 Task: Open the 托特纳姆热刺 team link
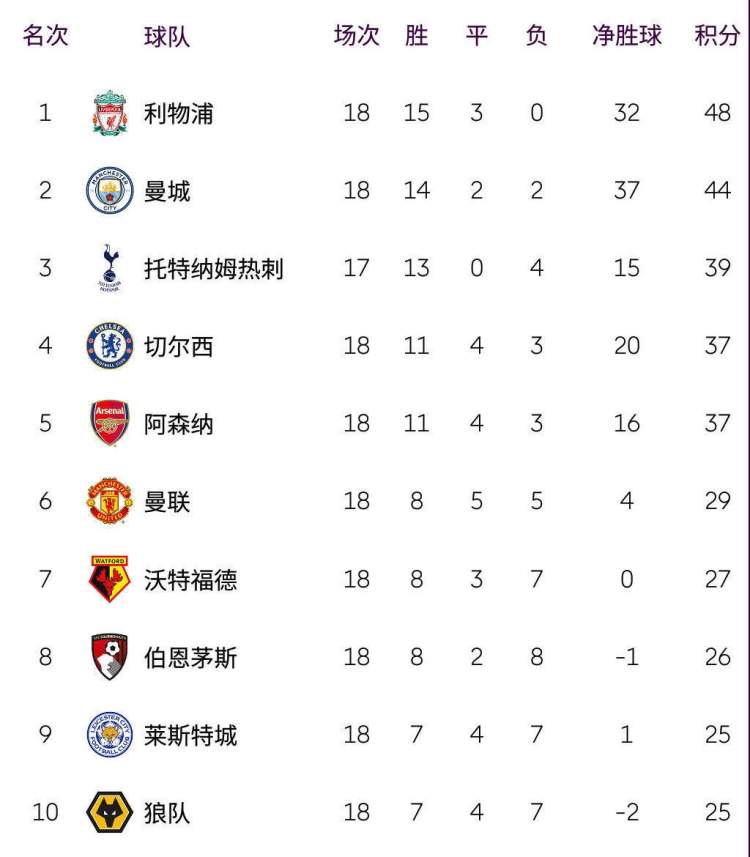214,268
